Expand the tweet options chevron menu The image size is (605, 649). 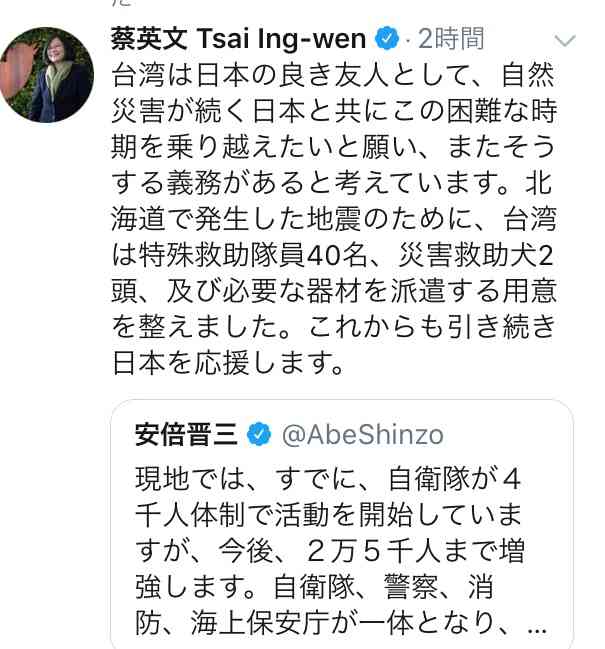(564, 40)
